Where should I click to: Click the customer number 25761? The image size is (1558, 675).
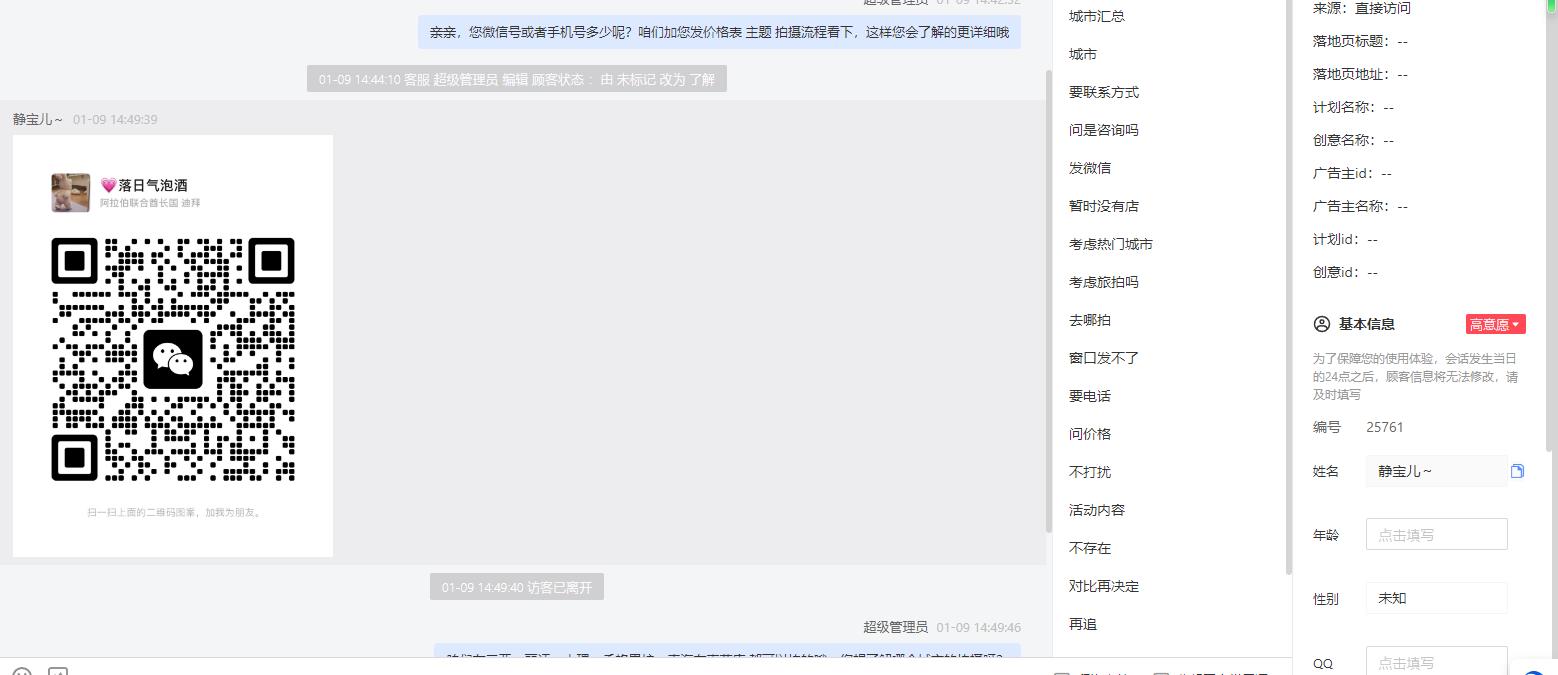(x=1385, y=427)
